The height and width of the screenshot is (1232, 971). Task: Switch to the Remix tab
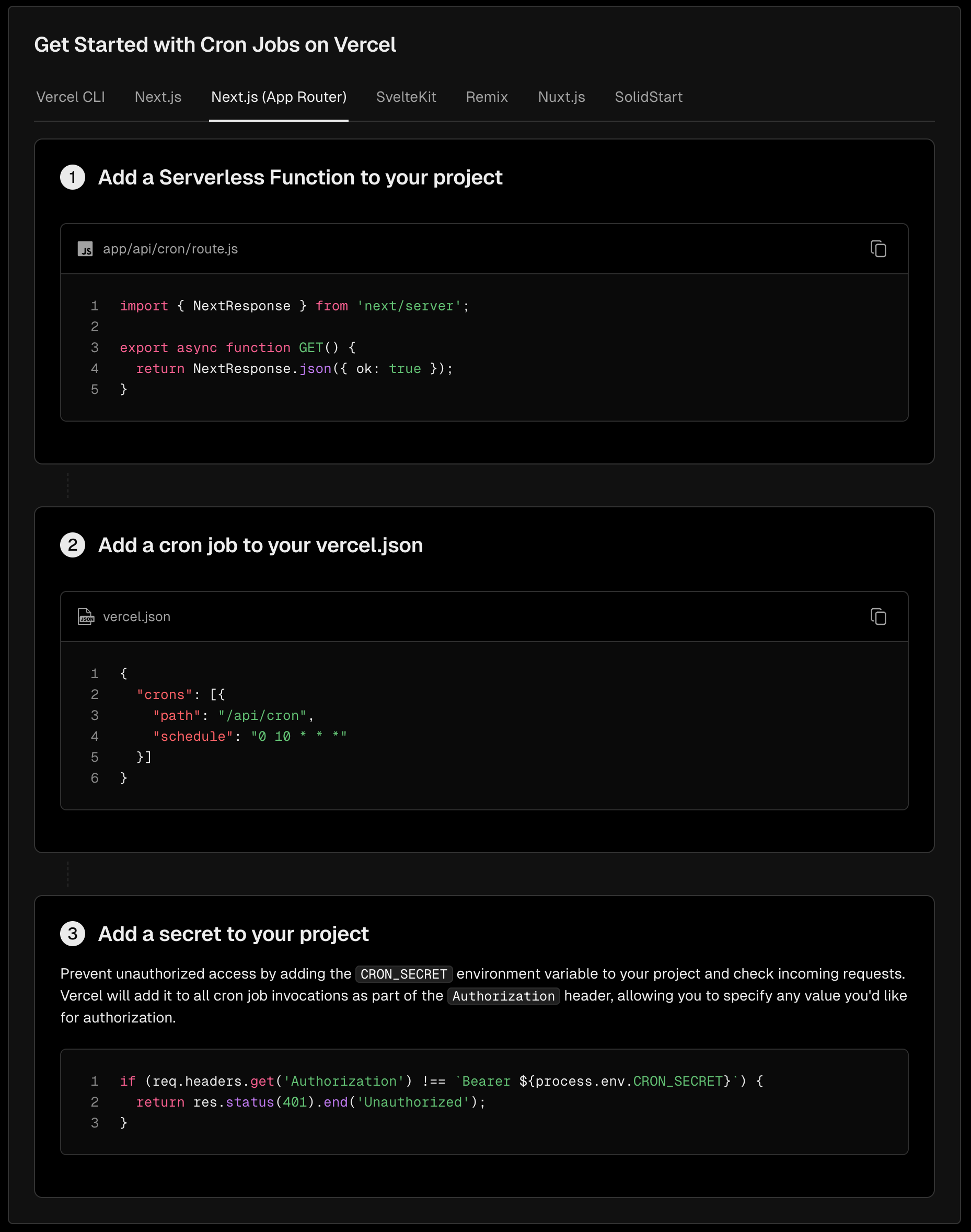pos(487,97)
